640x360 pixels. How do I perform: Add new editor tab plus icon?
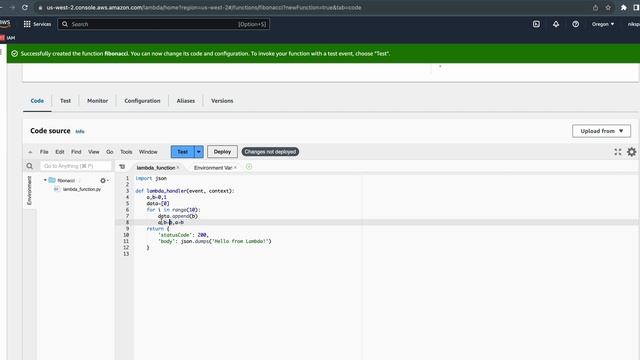pos(249,167)
